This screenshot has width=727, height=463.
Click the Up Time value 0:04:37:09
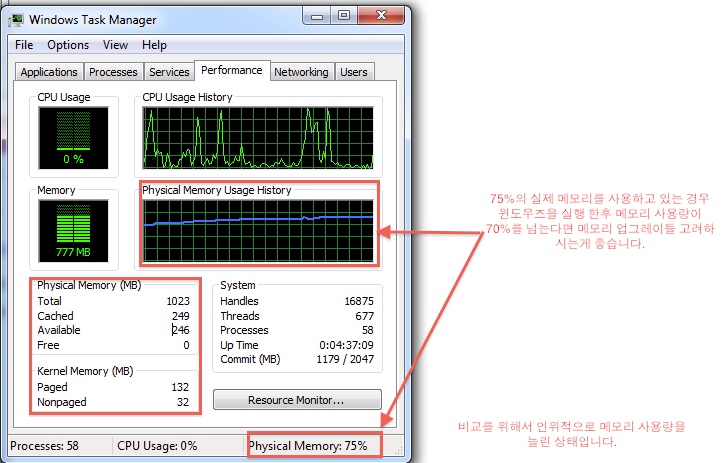[346, 345]
